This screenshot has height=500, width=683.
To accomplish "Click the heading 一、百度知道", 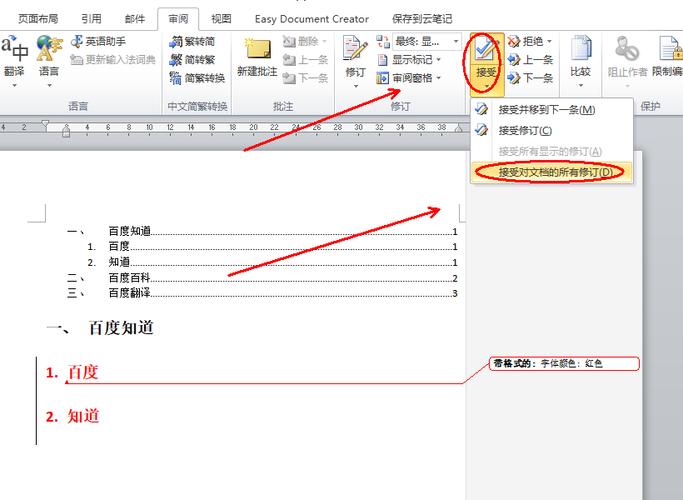I will pos(100,328).
